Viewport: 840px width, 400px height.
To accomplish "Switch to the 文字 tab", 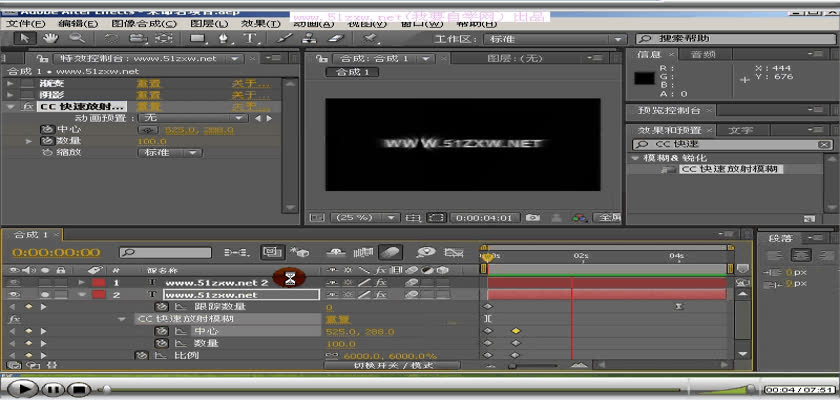I will (741, 130).
